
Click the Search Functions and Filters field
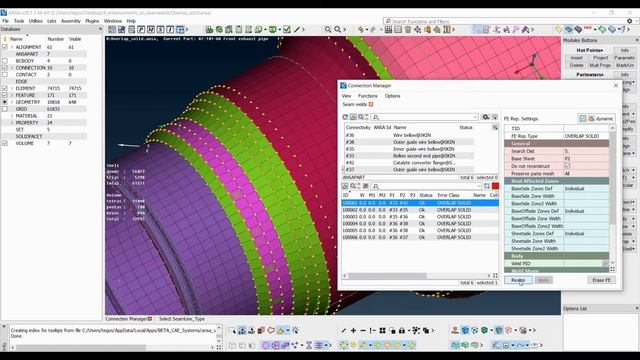click(505, 21)
